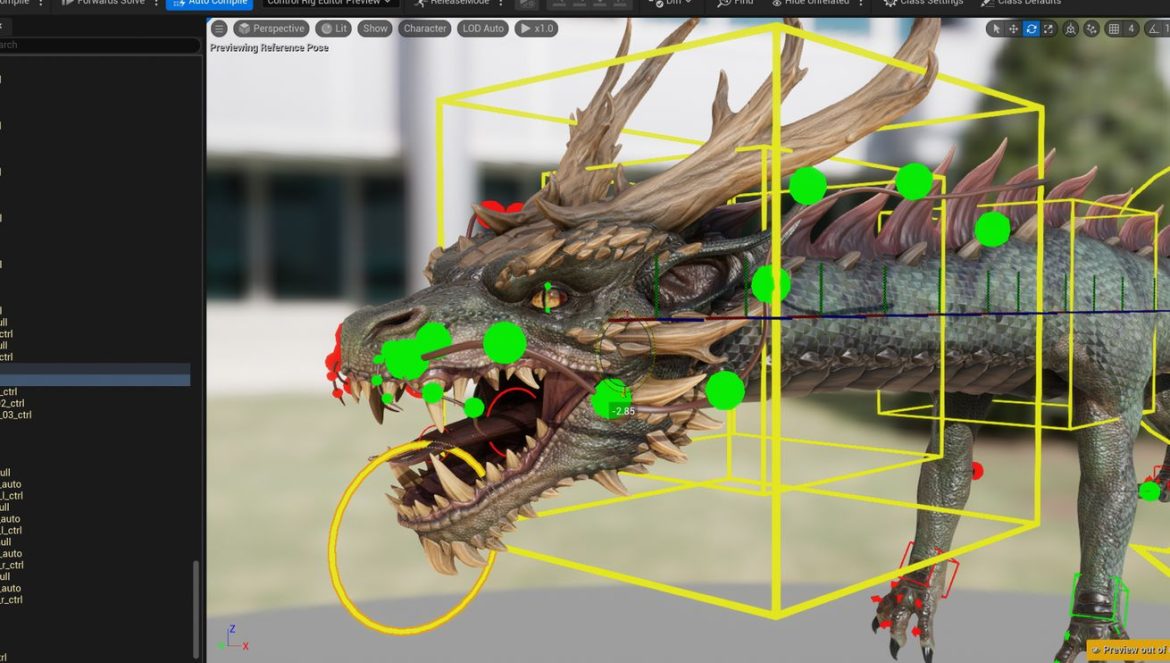Select green sphere control below the eye
Image resolution: width=1170 pixels, height=663 pixels.
tap(505, 343)
